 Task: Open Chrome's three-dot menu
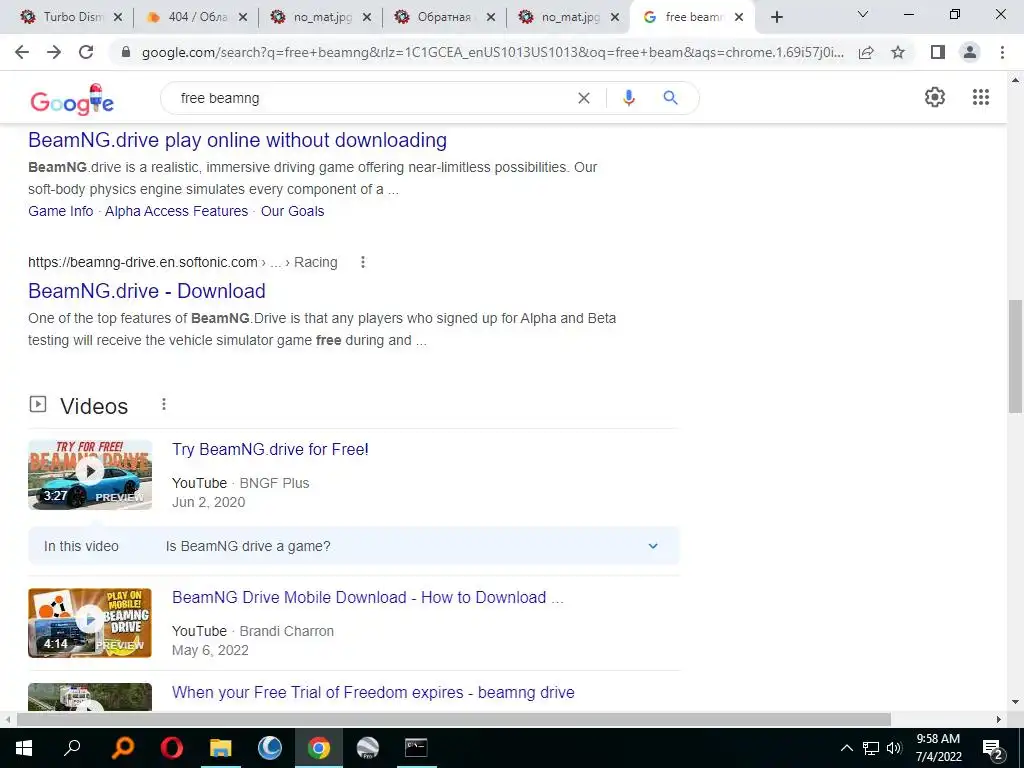pyautogui.click(x=1002, y=52)
